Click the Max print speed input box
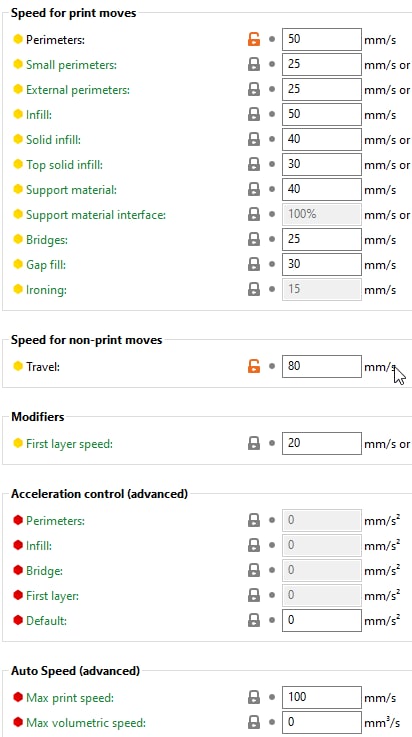 (322, 698)
